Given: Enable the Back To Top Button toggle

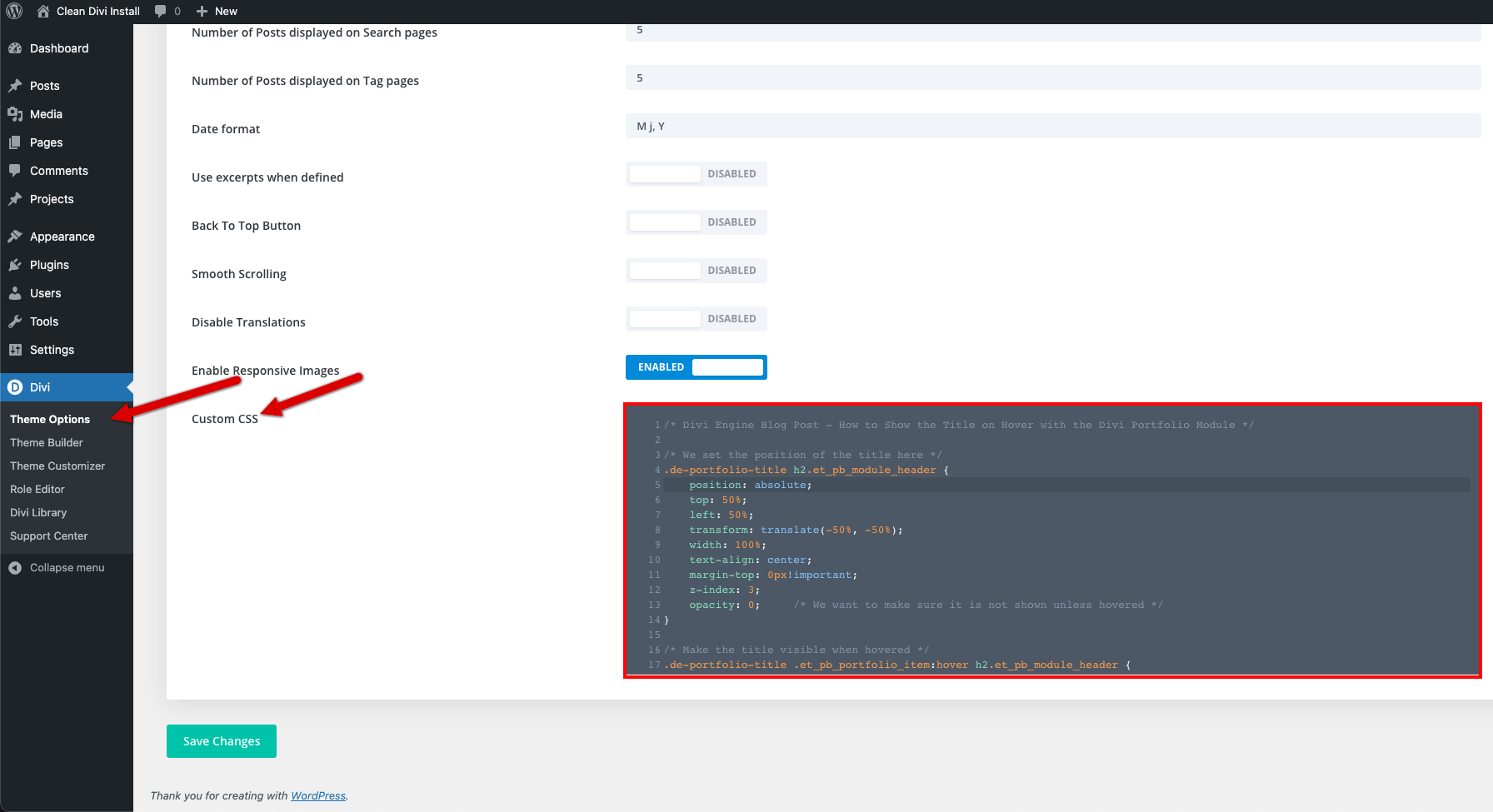Looking at the screenshot, I should tap(696, 222).
